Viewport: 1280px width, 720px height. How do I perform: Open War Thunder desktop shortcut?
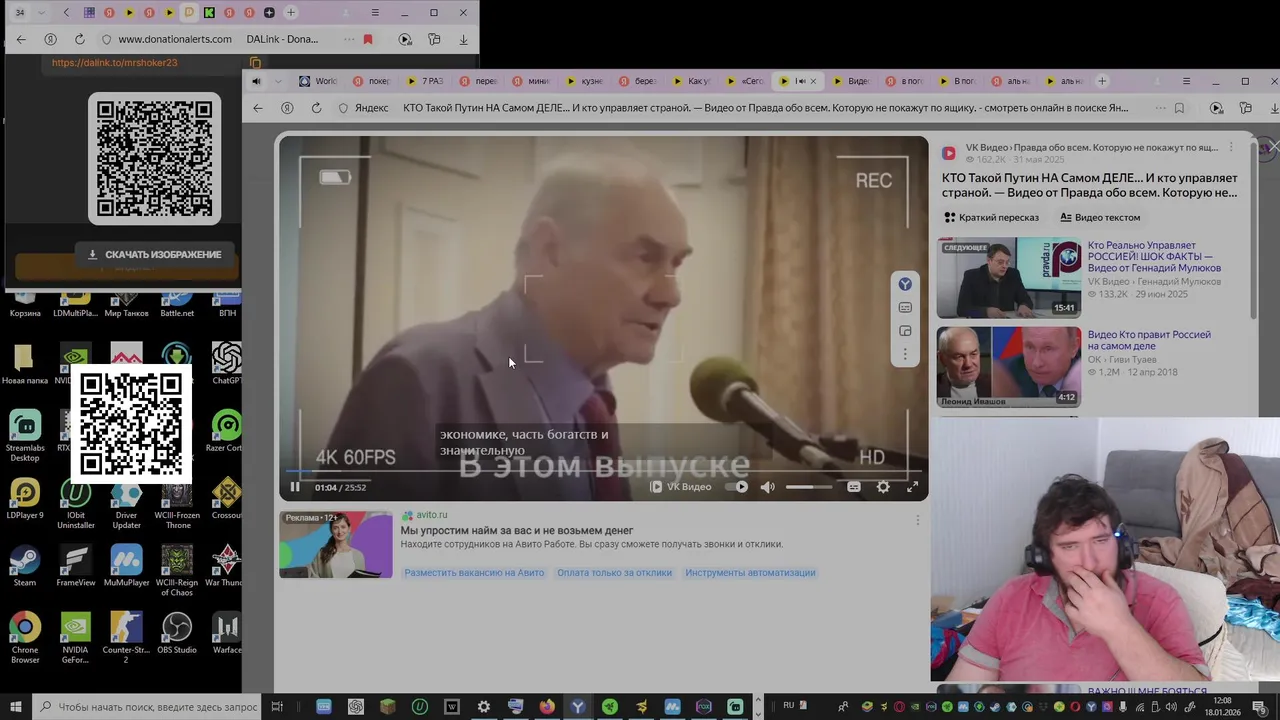pos(227,565)
